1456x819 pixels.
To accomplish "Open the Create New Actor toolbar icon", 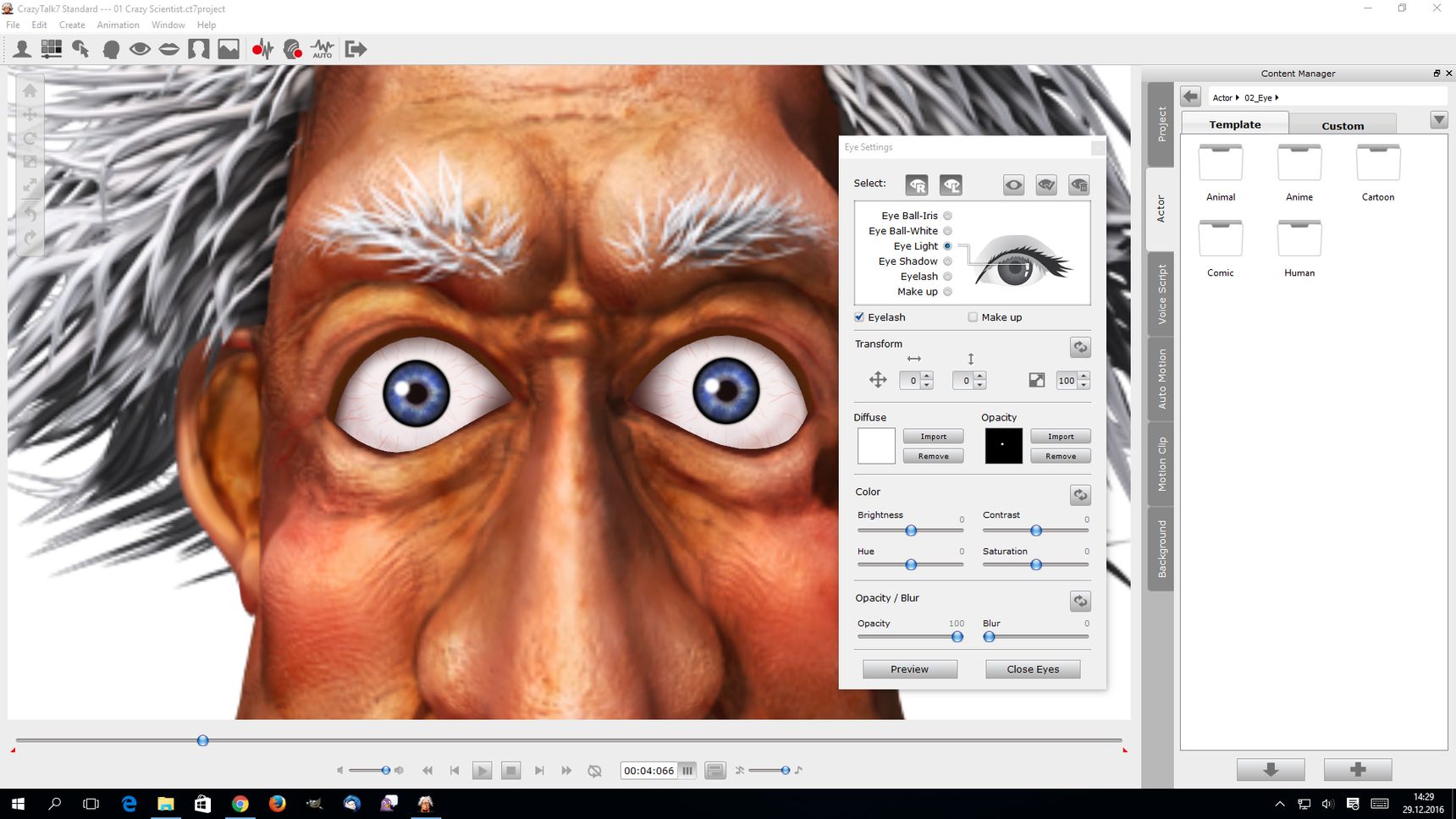I will (22, 49).
